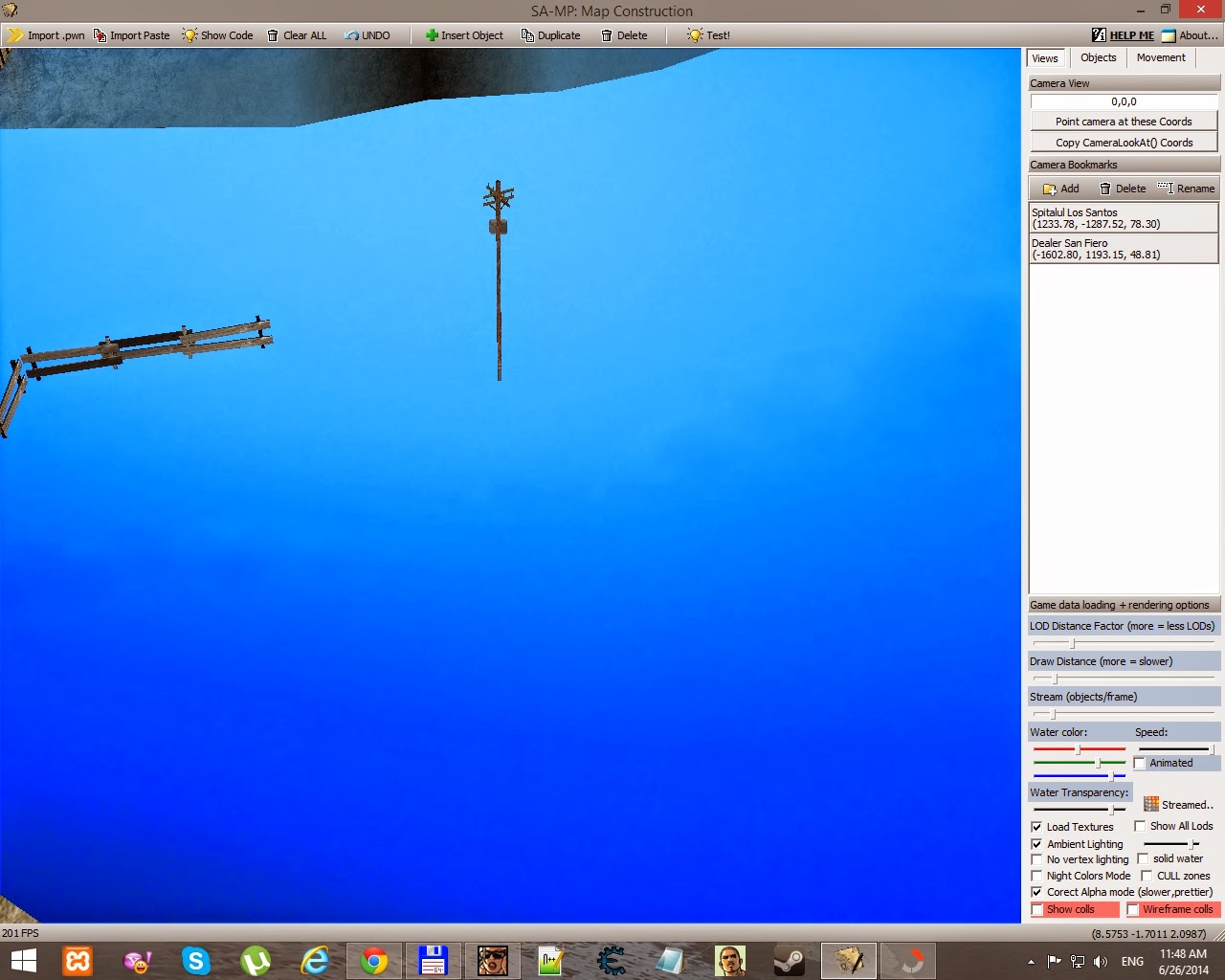The width and height of the screenshot is (1225, 980).
Task: Select the Spitalul Los Santos bookmark
Action: point(1124,218)
